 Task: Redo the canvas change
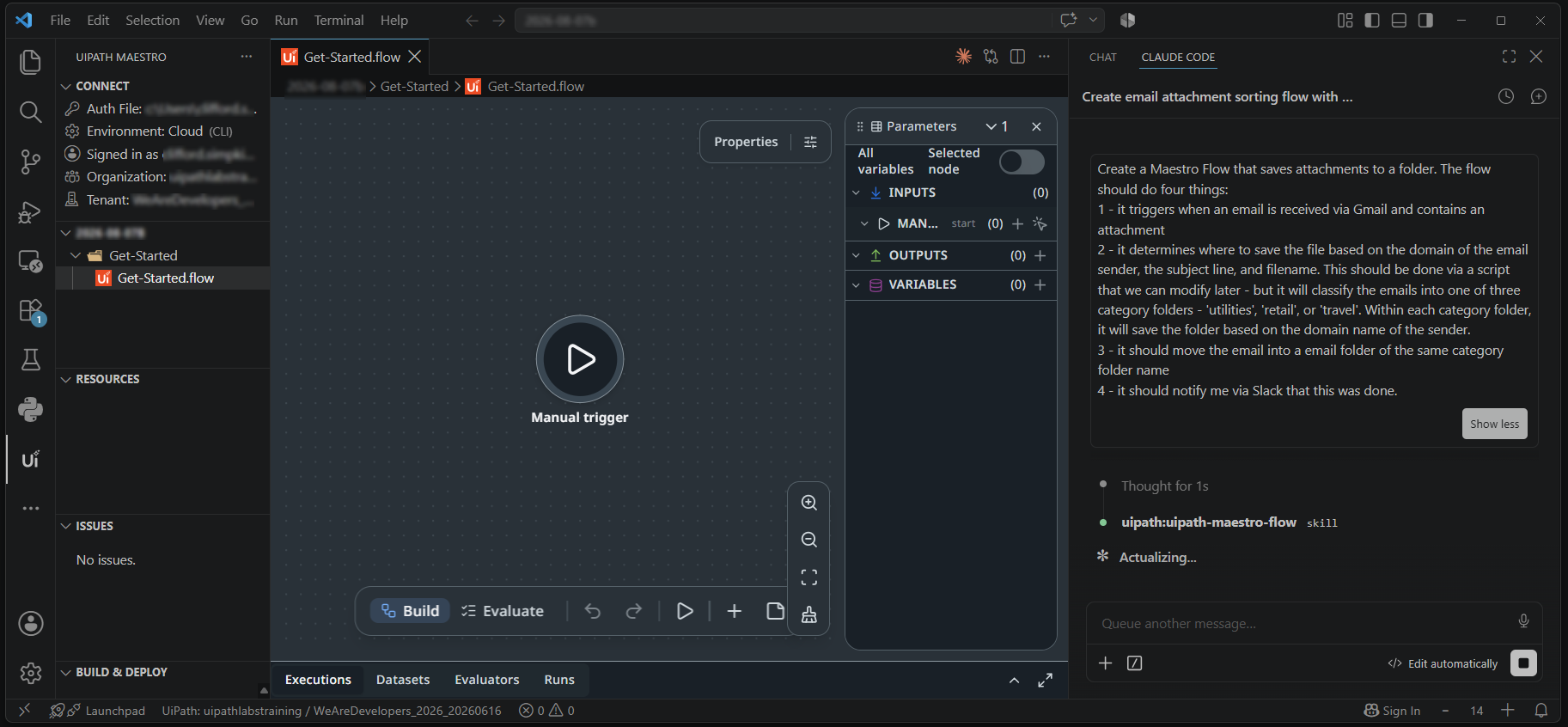(x=633, y=611)
